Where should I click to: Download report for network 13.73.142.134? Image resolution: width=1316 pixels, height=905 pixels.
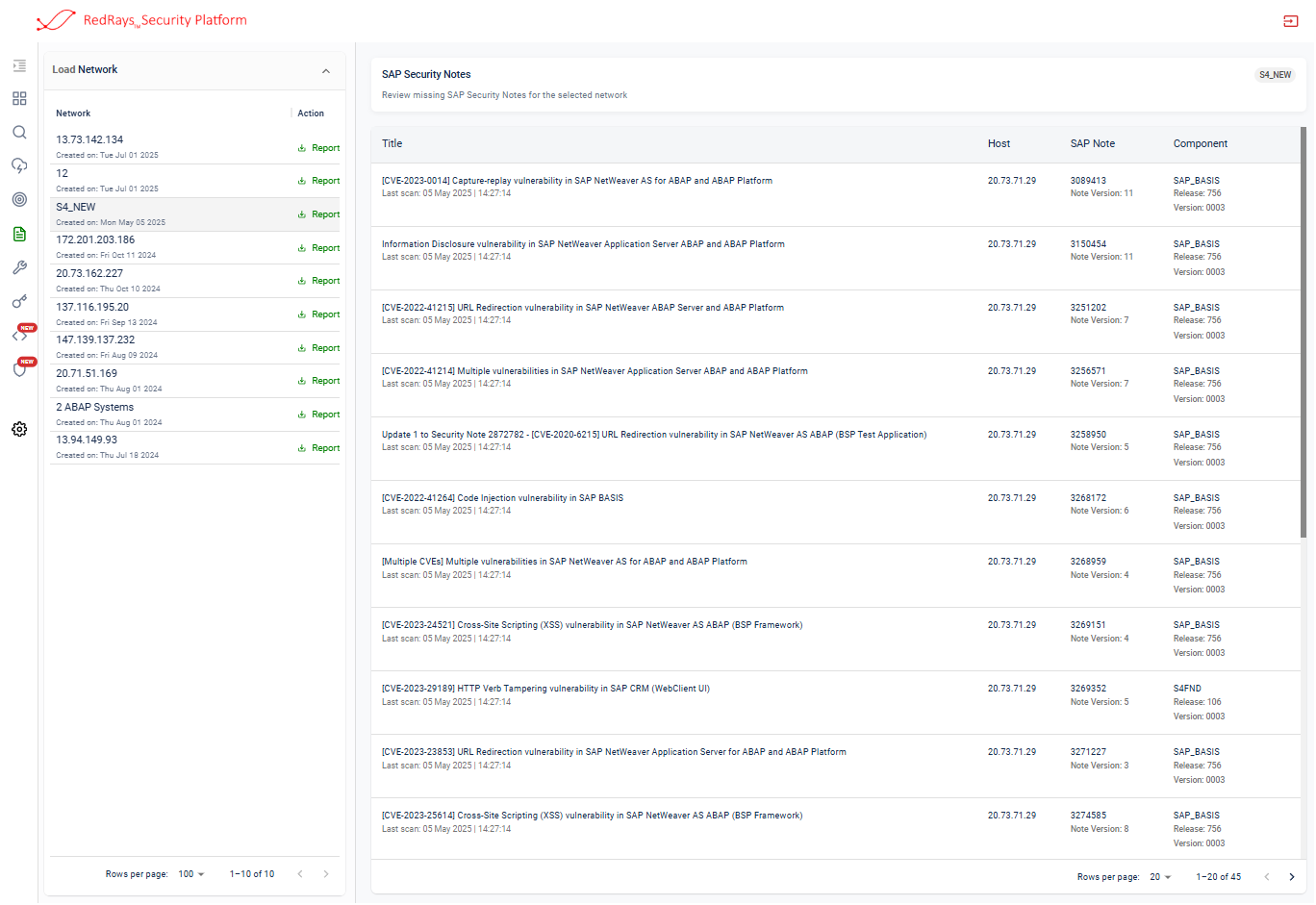(x=318, y=148)
